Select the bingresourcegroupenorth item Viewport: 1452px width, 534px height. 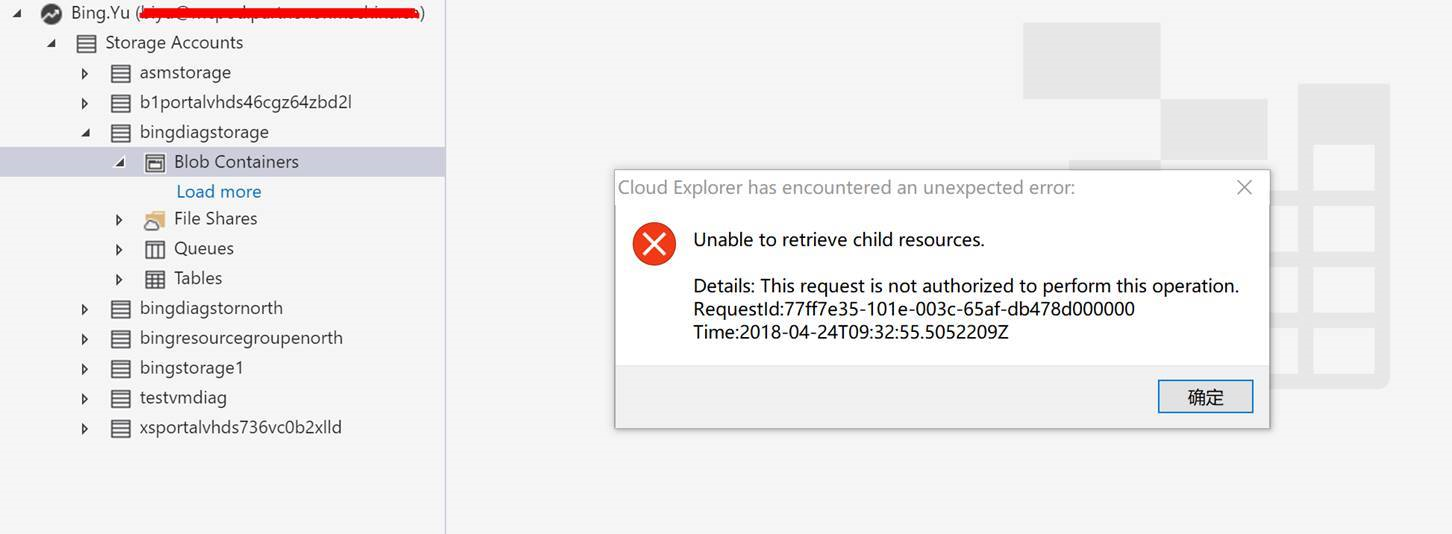click(x=241, y=338)
